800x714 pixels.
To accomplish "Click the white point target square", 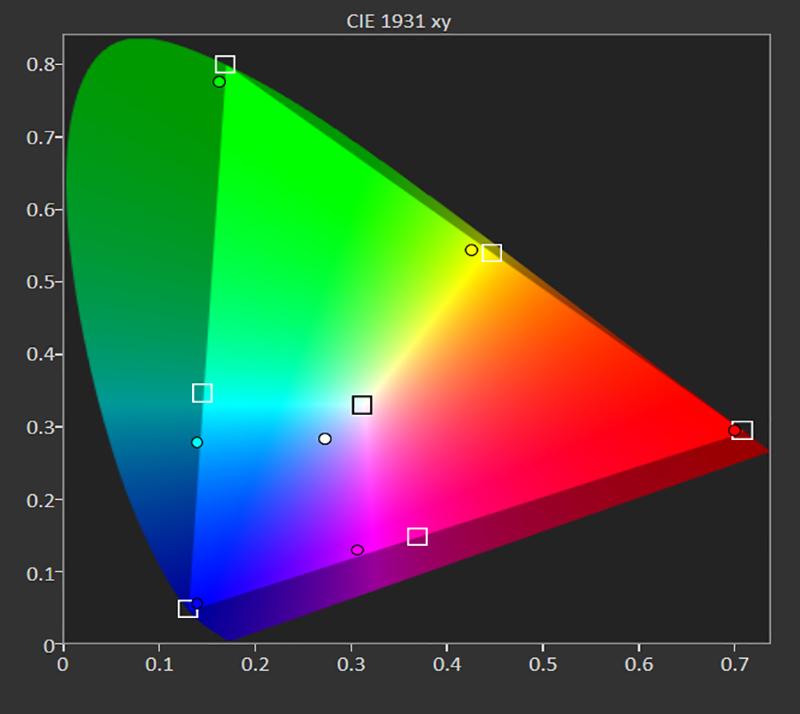I will [x=362, y=405].
